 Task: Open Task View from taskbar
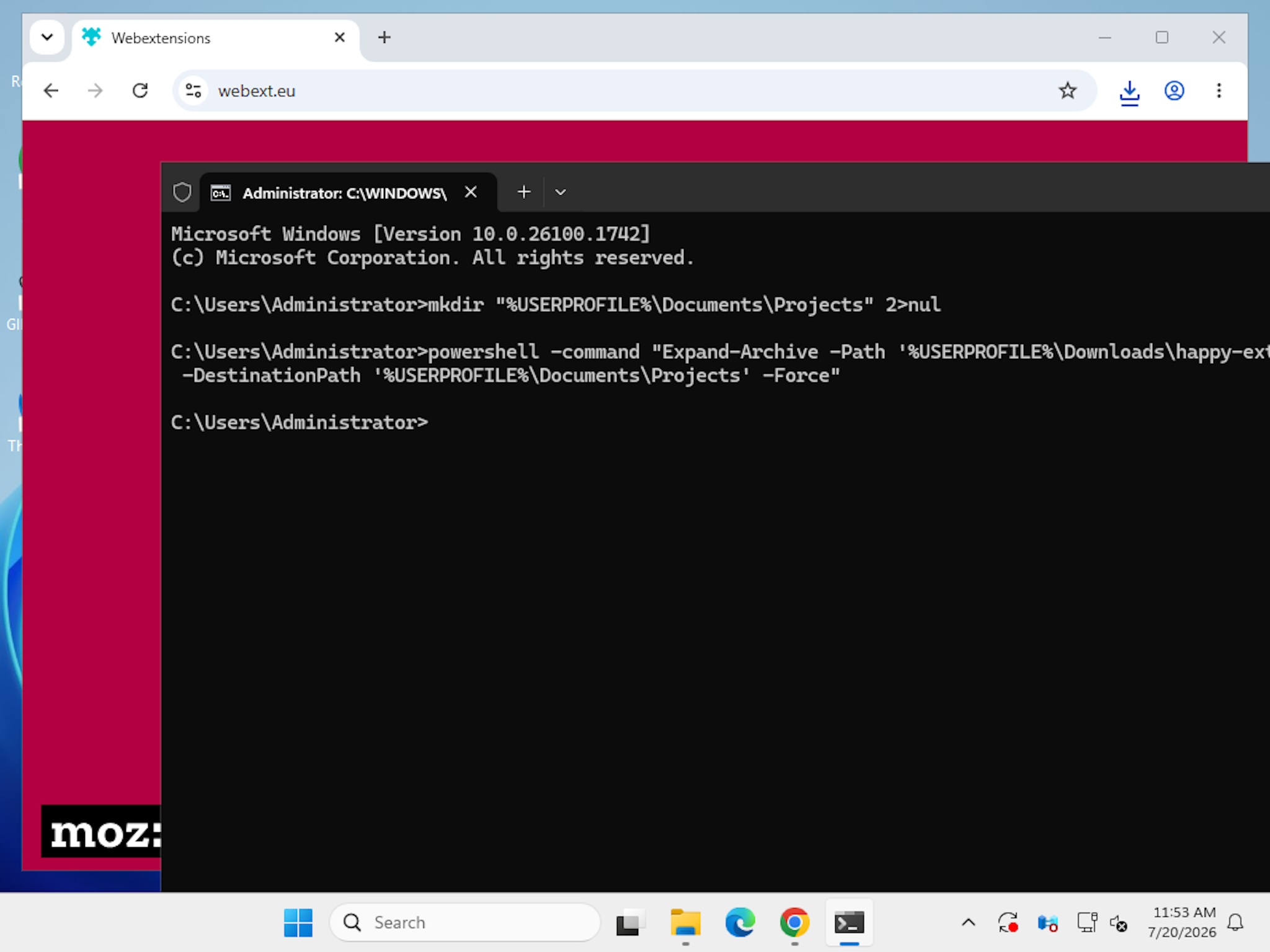(630, 922)
